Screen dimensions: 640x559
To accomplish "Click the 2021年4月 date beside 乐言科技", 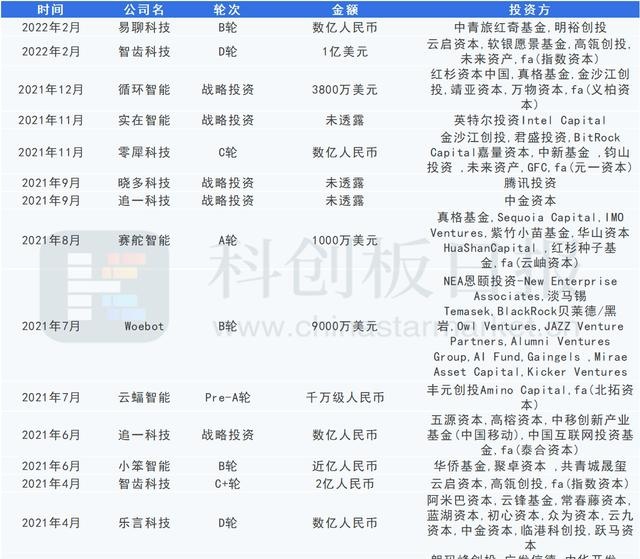I will pyautogui.click(x=51, y=522).
